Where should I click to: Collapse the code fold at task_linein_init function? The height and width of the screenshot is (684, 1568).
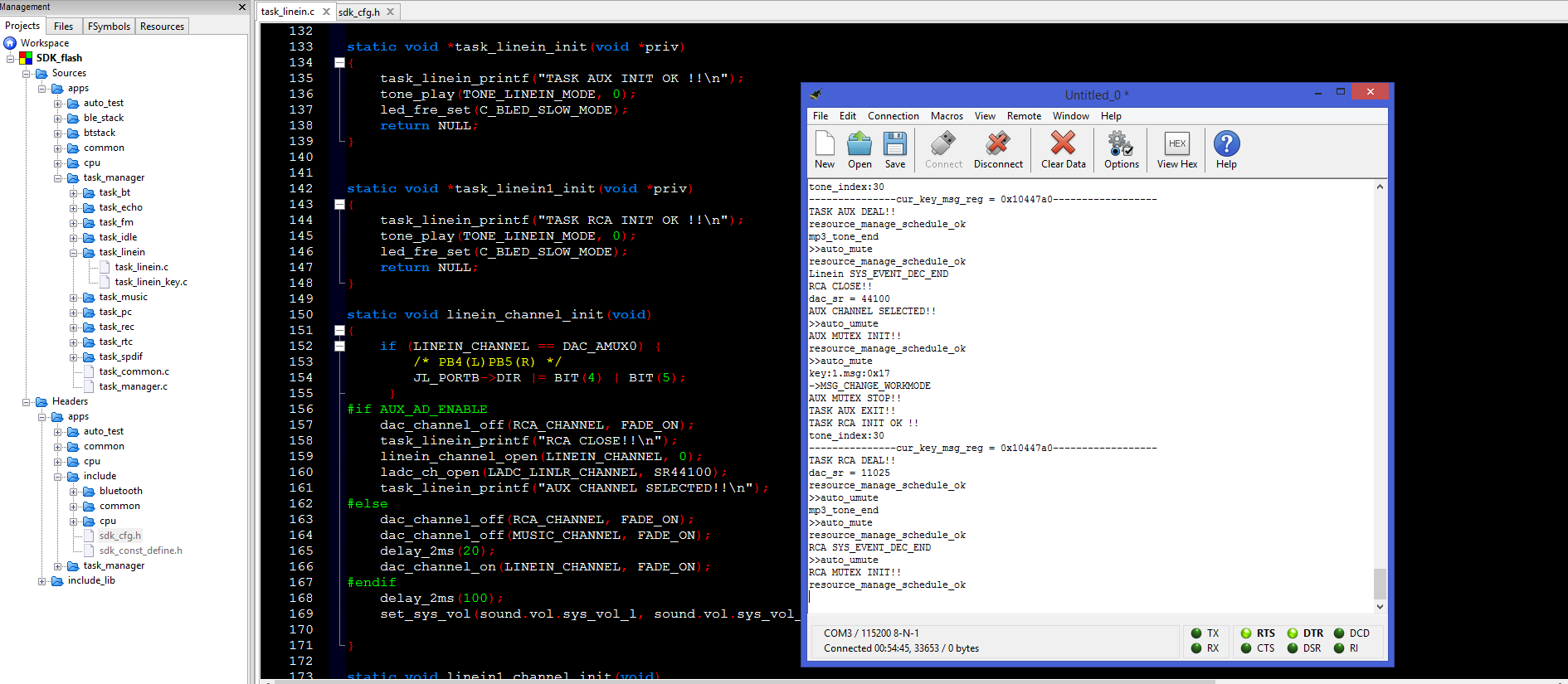pyautogui.click(x=339, y=63)
